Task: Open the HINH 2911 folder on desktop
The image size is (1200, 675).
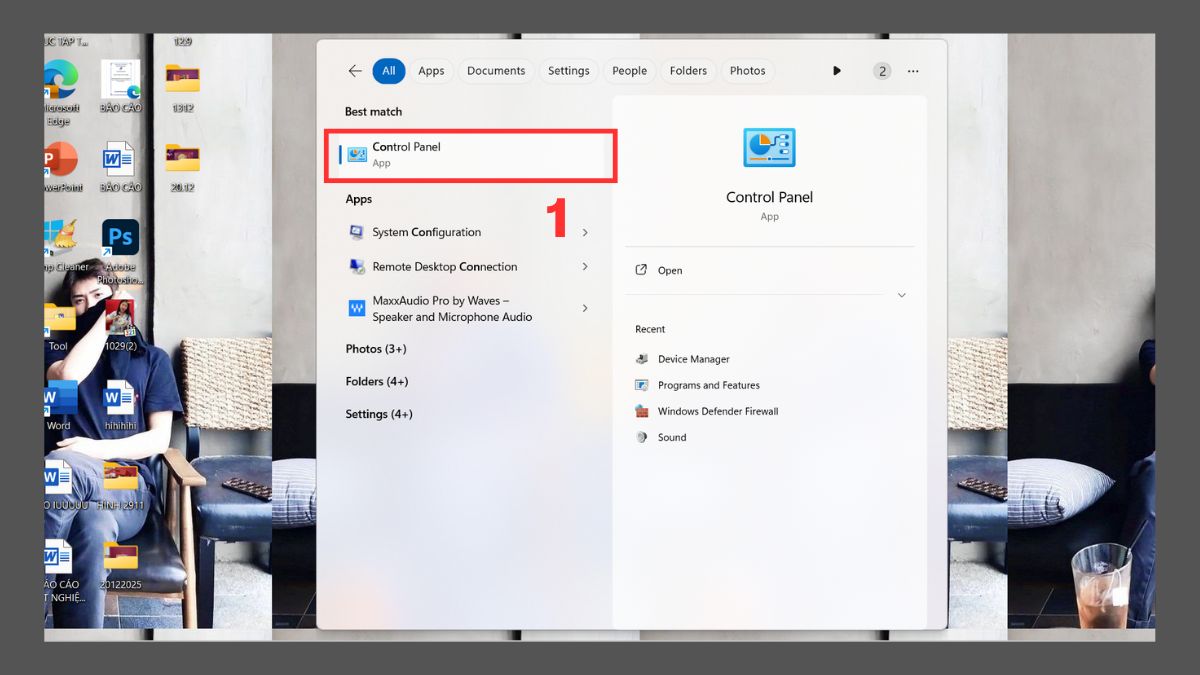Action: click(x=121, y=486)
